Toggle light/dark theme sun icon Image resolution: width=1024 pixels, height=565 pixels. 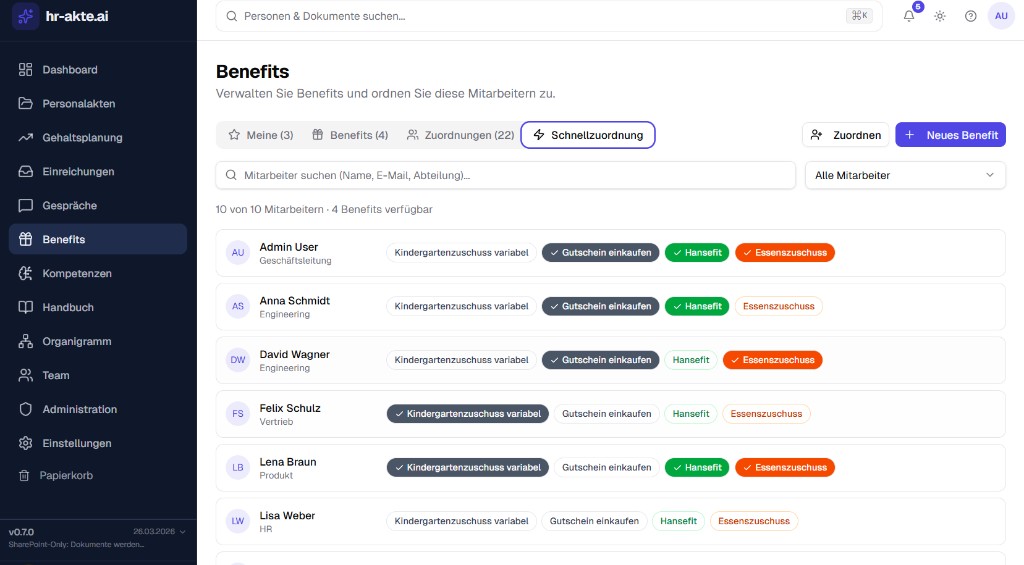[940, 16]
